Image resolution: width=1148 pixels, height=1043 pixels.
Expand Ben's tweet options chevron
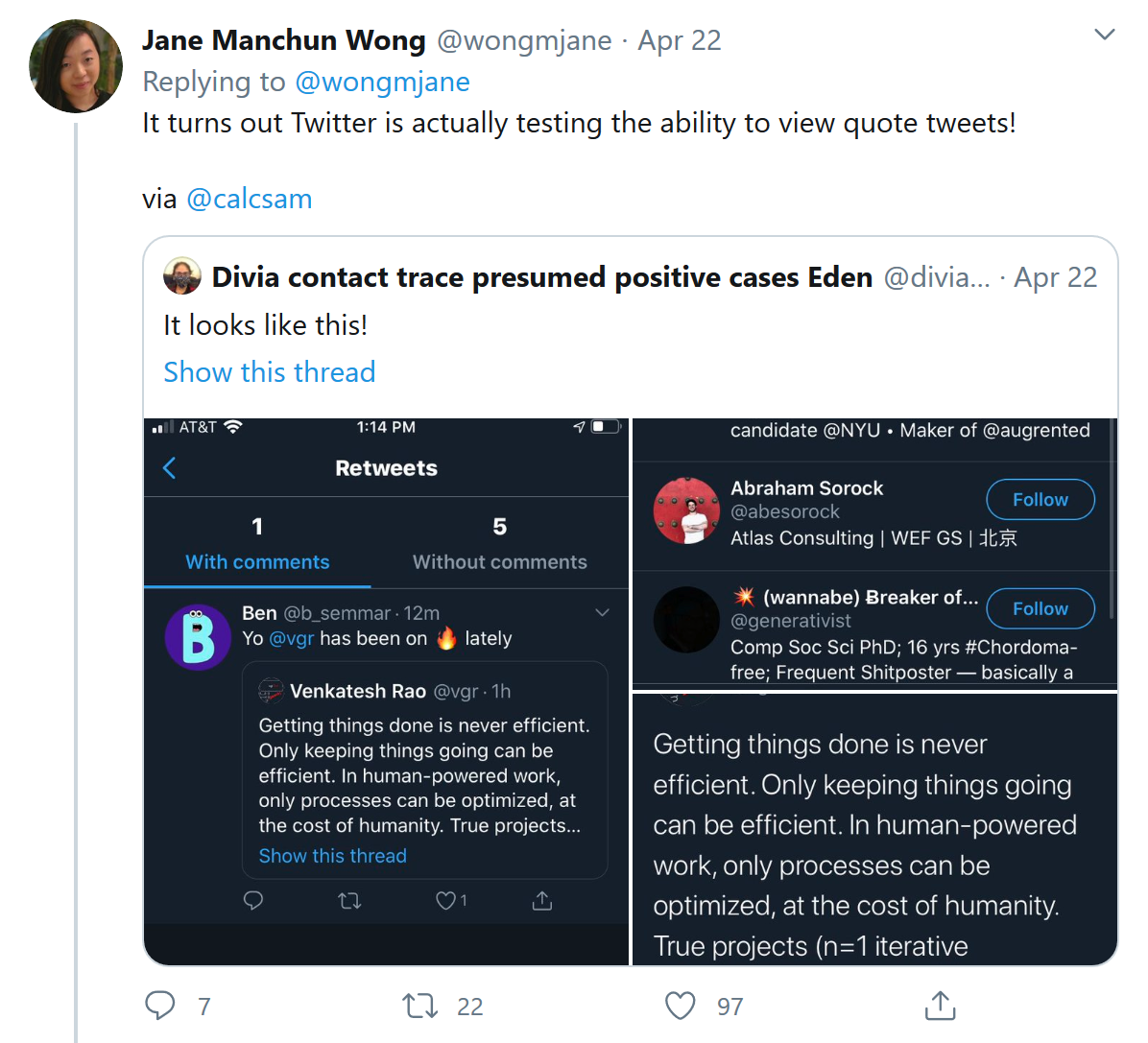[602, 613]
